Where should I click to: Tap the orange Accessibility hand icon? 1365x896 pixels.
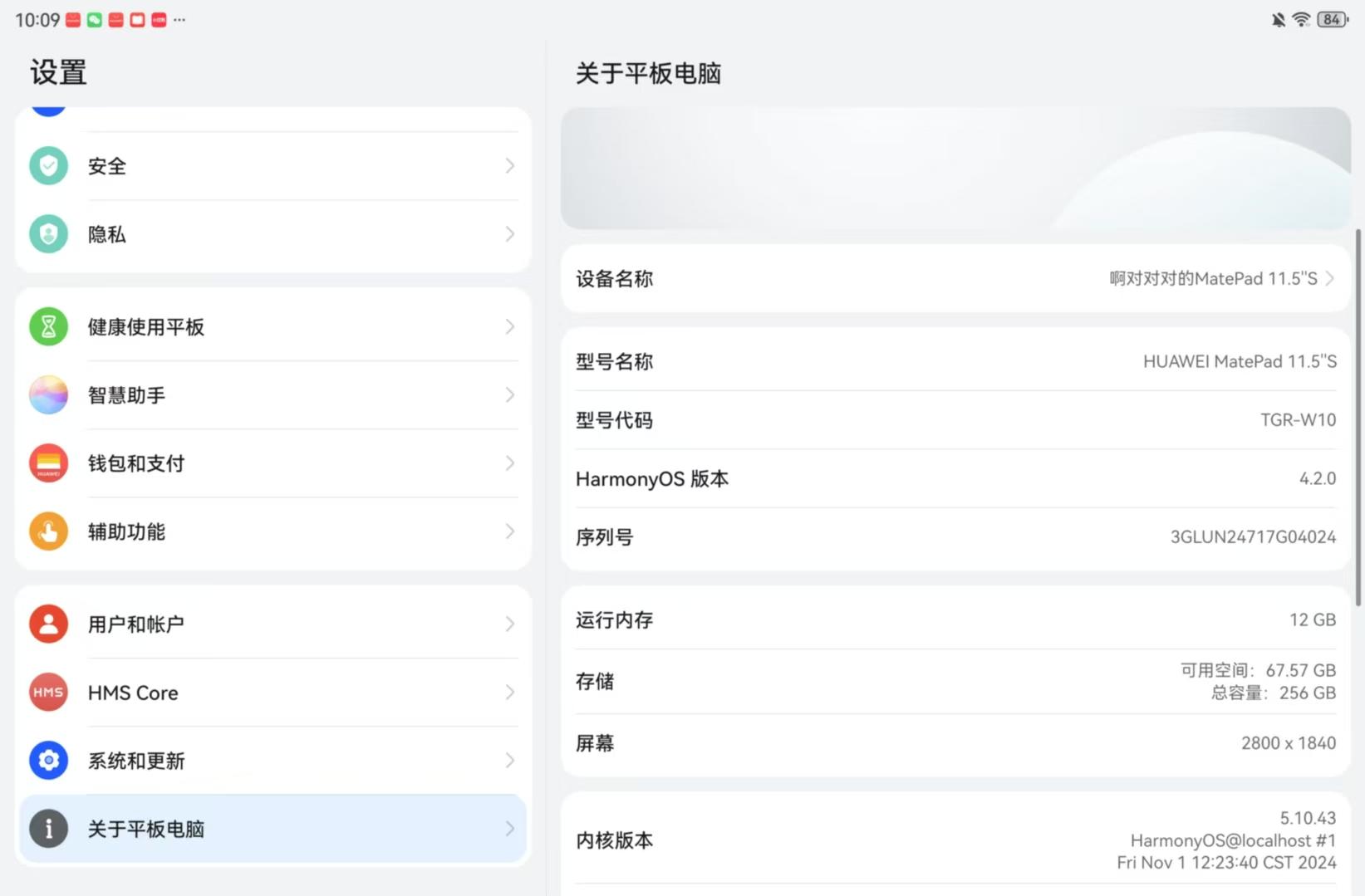(48, 531)
